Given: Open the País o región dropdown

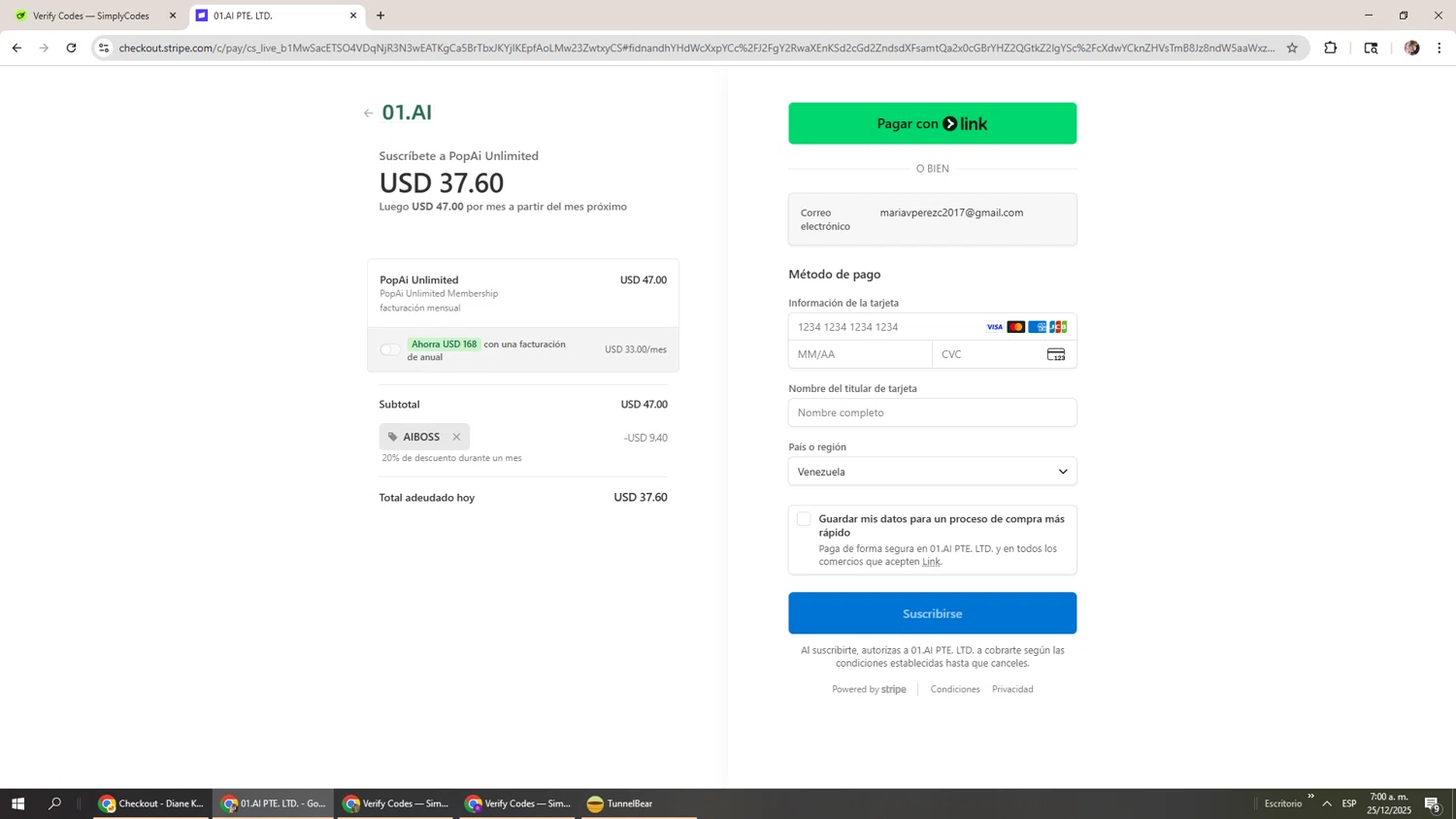Looking at the screenshot, I should pos(932,472).
